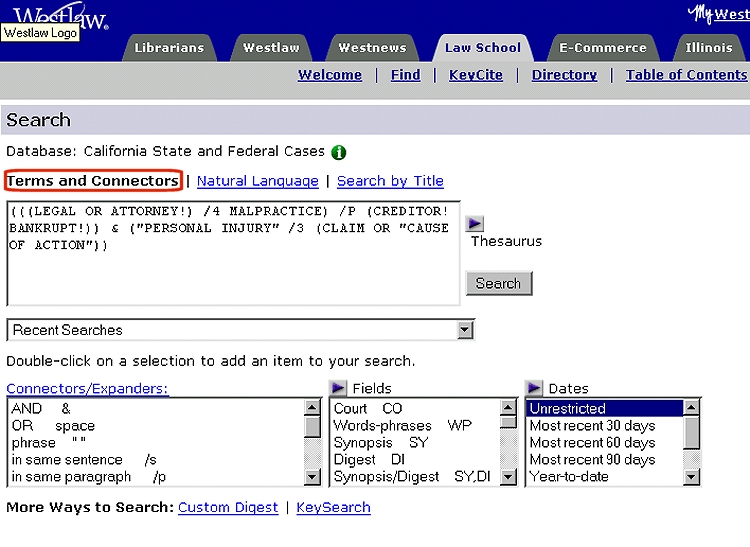Image resolution: width=750 pixels, height=547 pixels.
Task: Click up arrow of Dates list scrollbar
Action: [691, 408]
